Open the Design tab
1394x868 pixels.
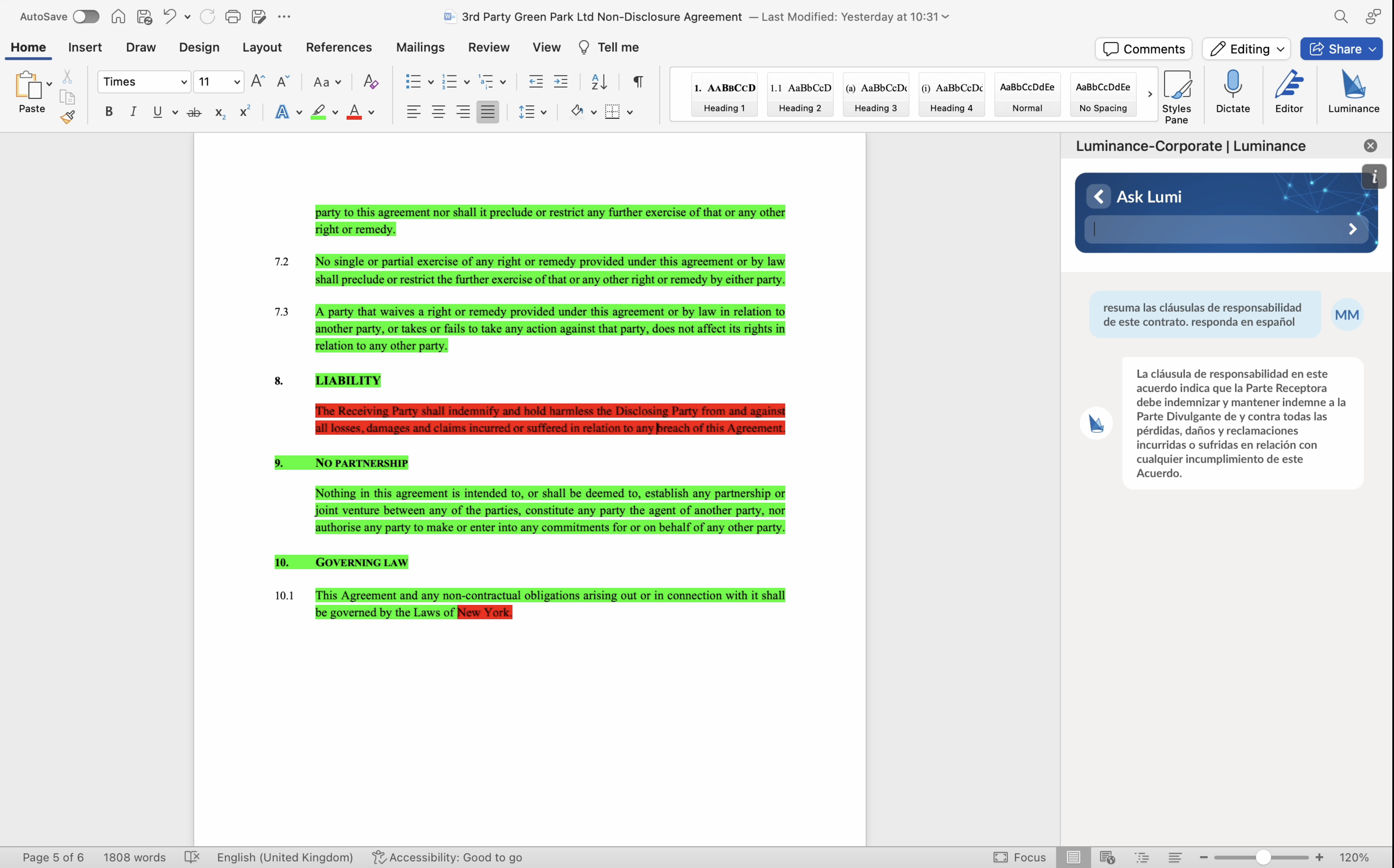click(x=199, y=47)
